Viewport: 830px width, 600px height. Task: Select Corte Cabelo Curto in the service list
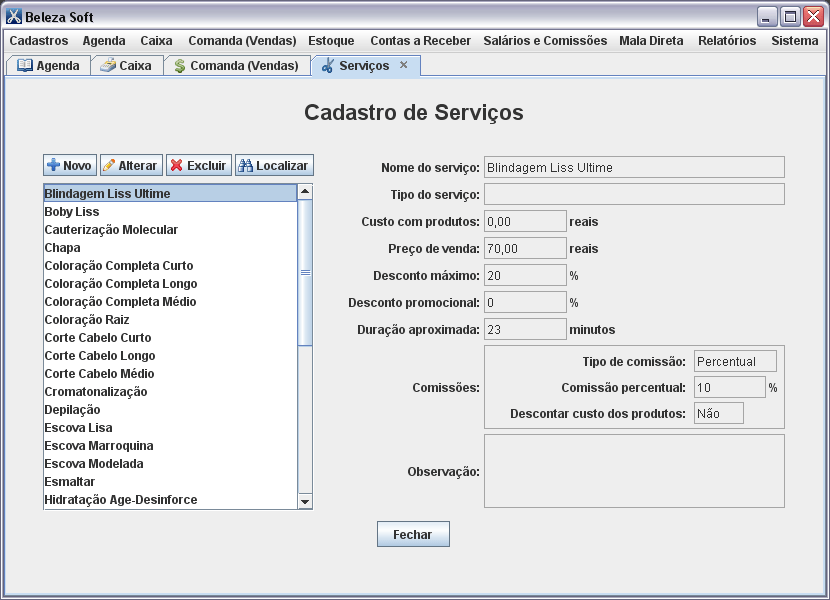tap(100, 337)
